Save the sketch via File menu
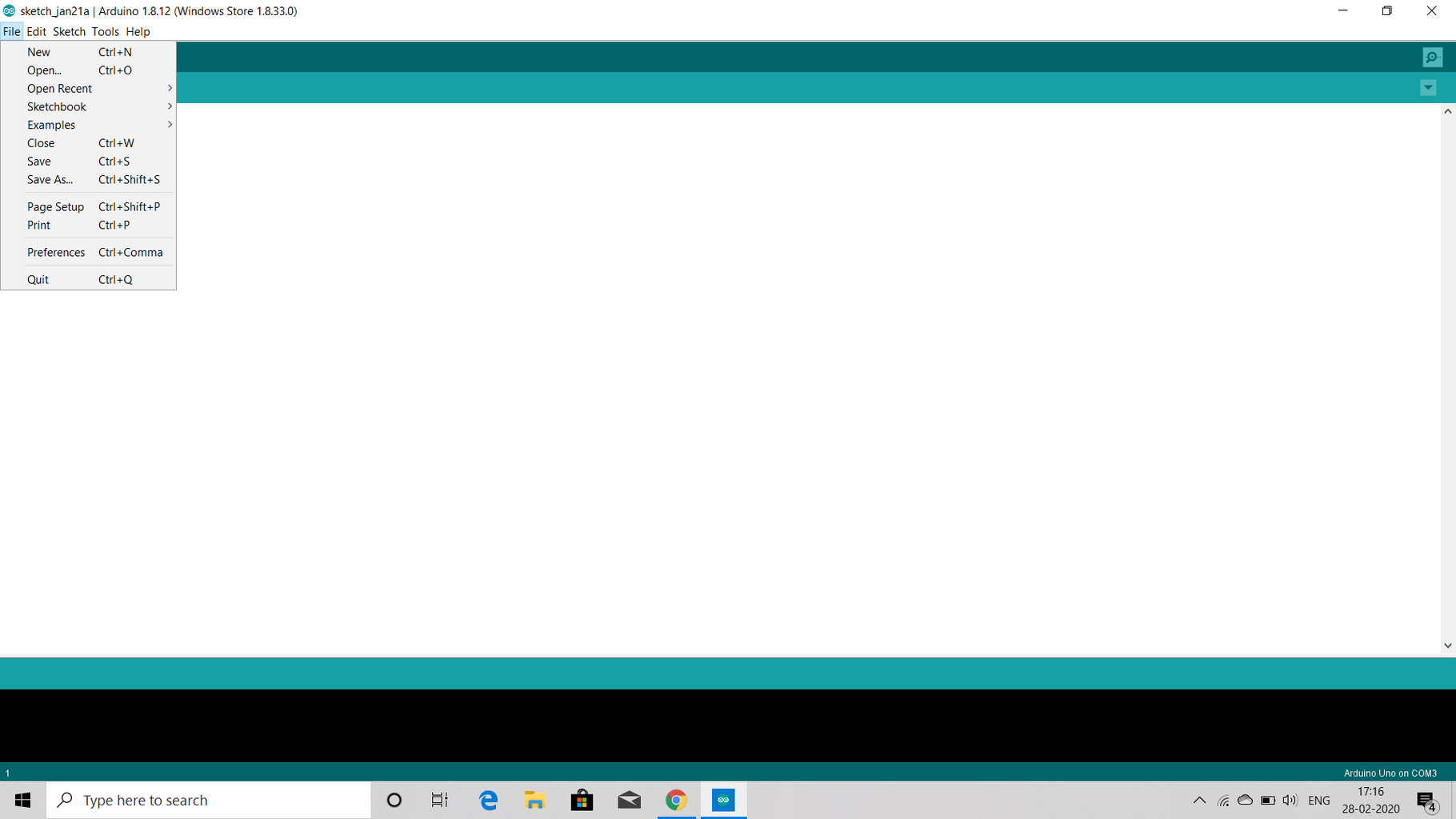The height and width of the screenshot is (819, 1456). click(x=88, y=162)
